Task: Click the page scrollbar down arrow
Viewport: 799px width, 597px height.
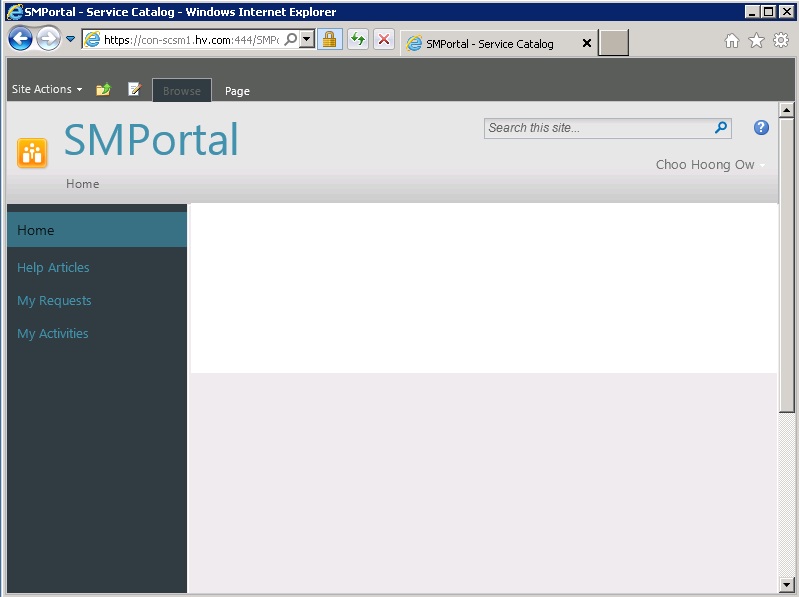Action: (x=786, y=585)
